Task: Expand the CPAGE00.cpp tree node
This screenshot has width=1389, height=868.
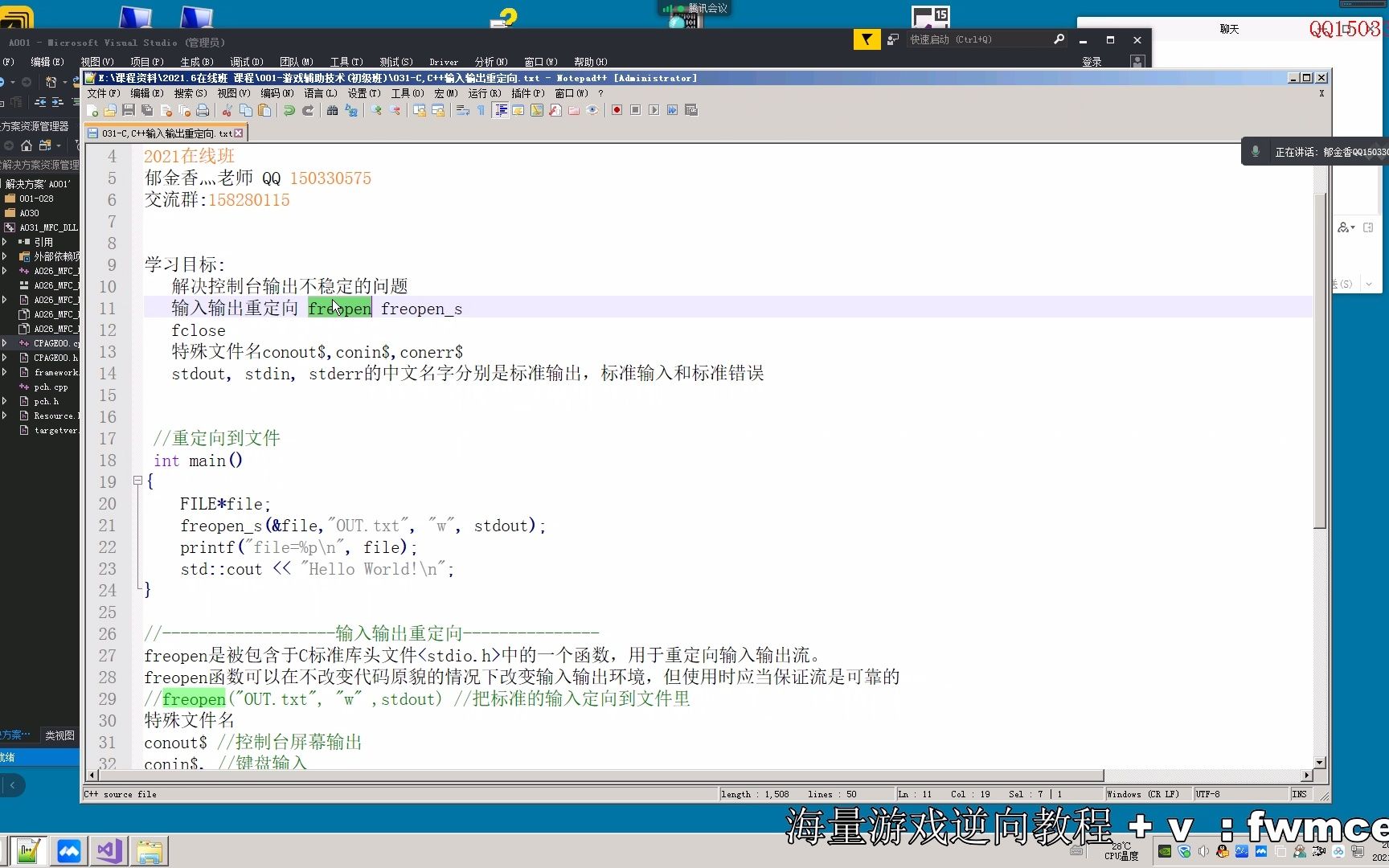Action: pos(5,343)
